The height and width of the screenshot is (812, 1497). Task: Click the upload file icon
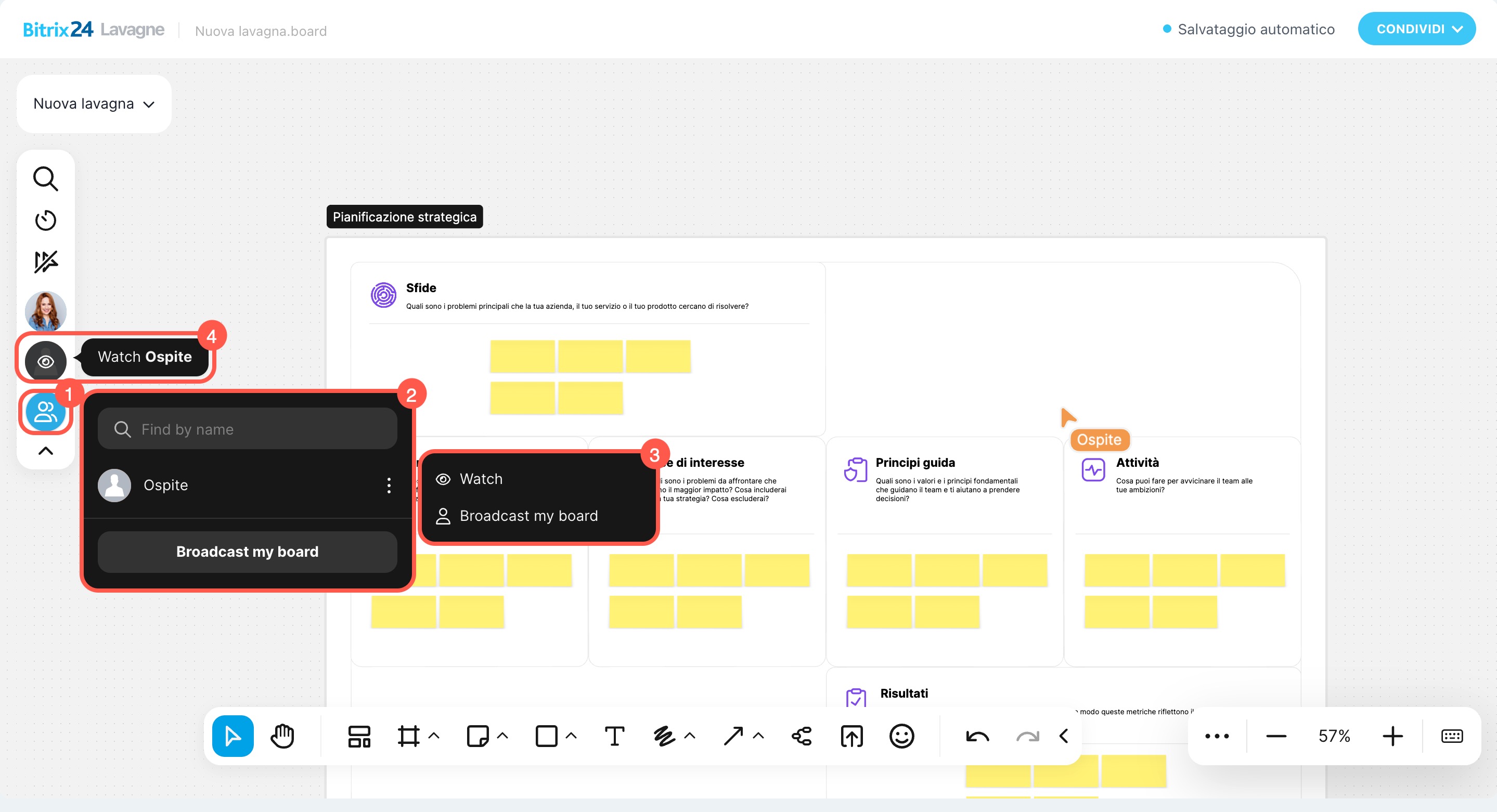(x=851, y=736)
